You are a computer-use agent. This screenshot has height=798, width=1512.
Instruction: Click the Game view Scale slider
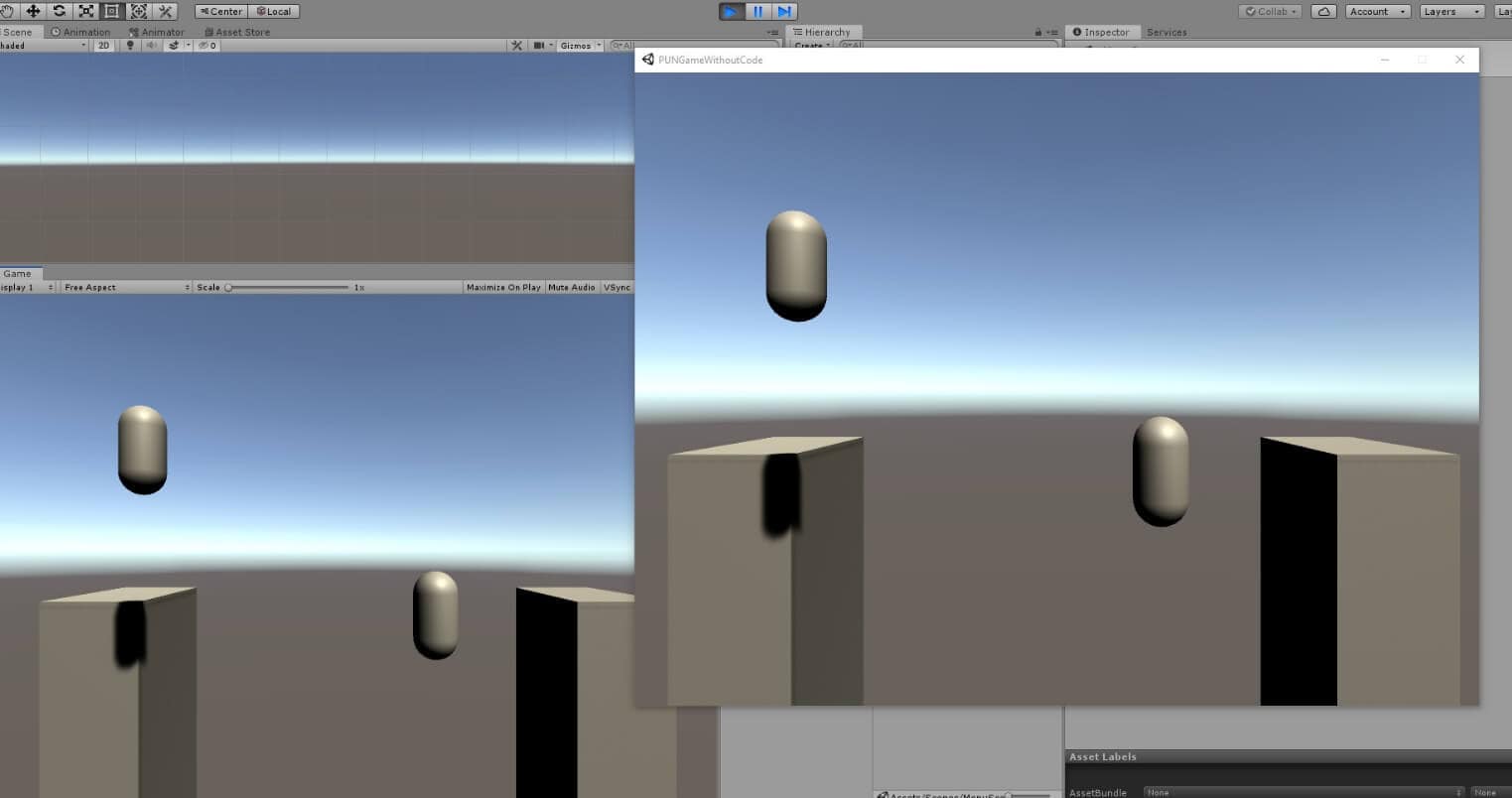[288, 288]
